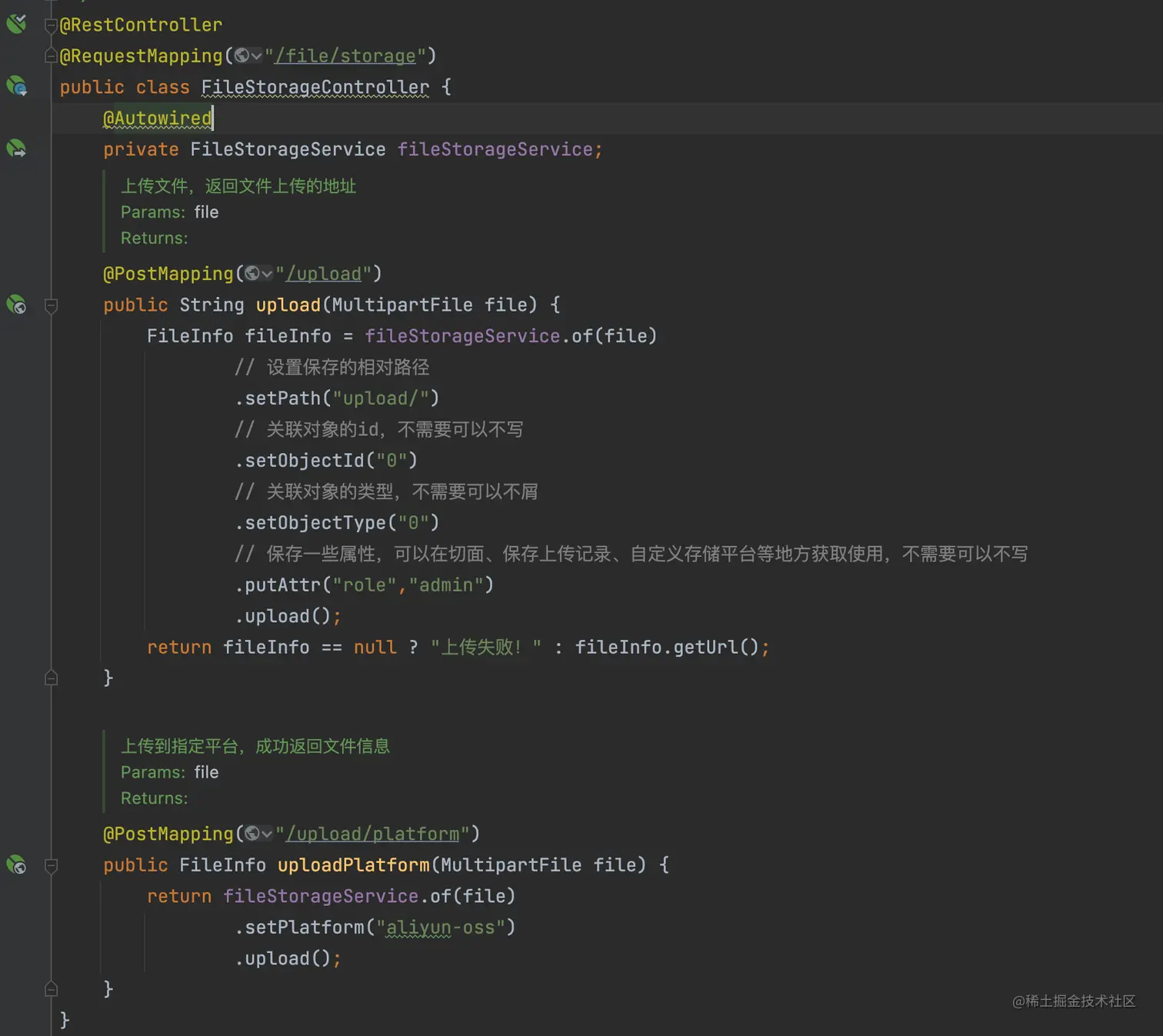
Task: Collapse the fold marker at @RestController
Action: tap(51, 25)
